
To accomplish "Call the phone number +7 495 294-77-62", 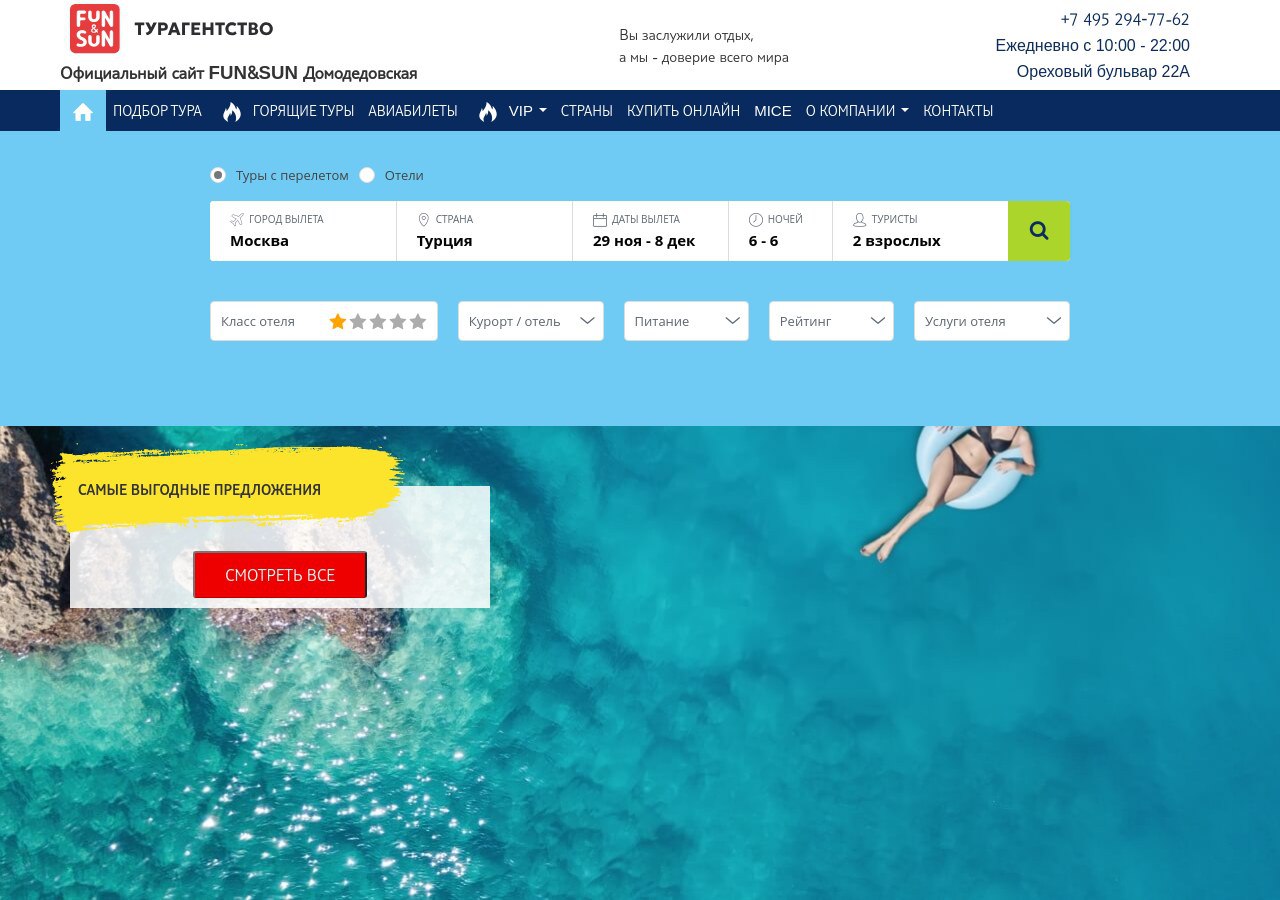I will [1124, 19].
